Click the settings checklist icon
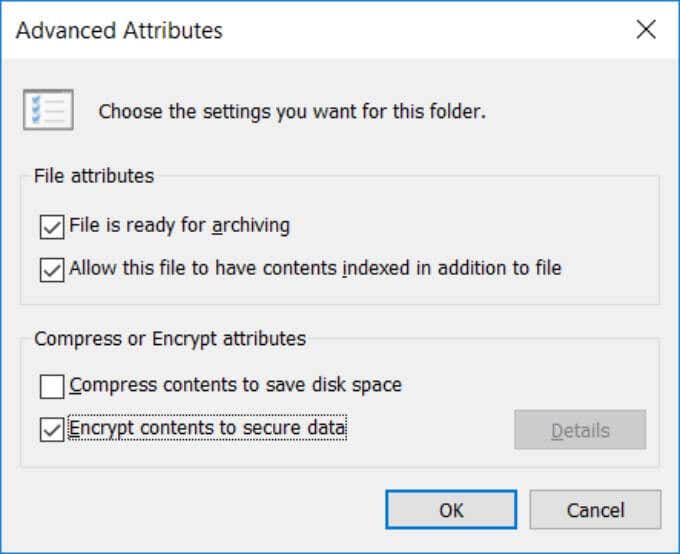Screen dimensions: 680x554 pos(48,110)
